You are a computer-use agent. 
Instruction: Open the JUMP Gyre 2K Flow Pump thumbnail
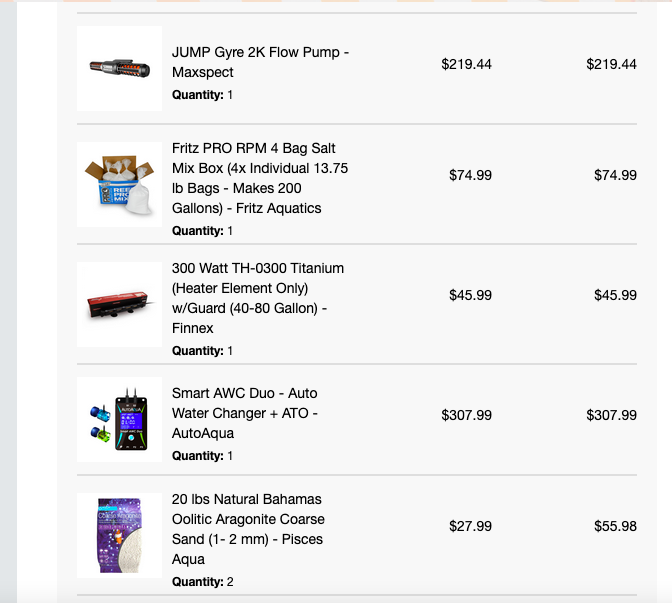(120, 69)
